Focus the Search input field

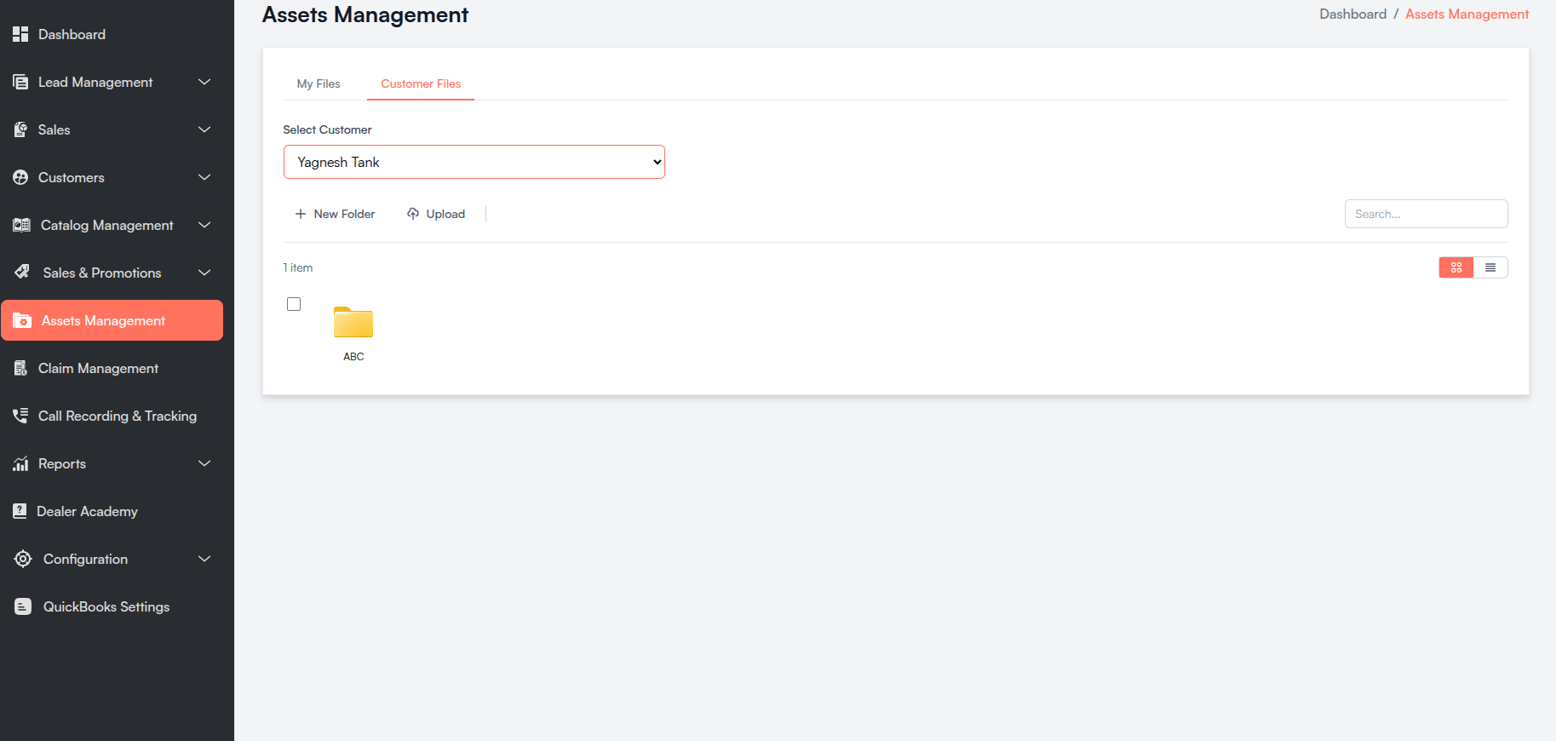[1427, 214]
